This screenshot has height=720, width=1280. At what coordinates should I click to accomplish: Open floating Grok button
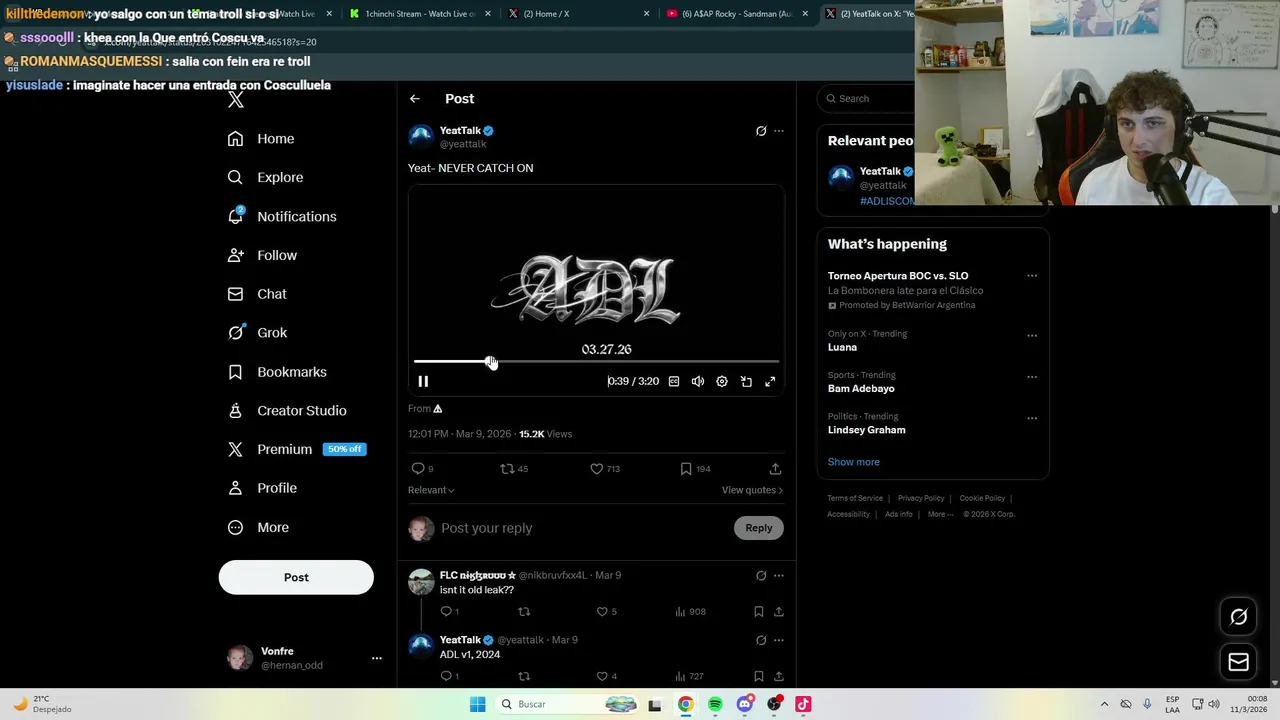tap(1238, 617)
